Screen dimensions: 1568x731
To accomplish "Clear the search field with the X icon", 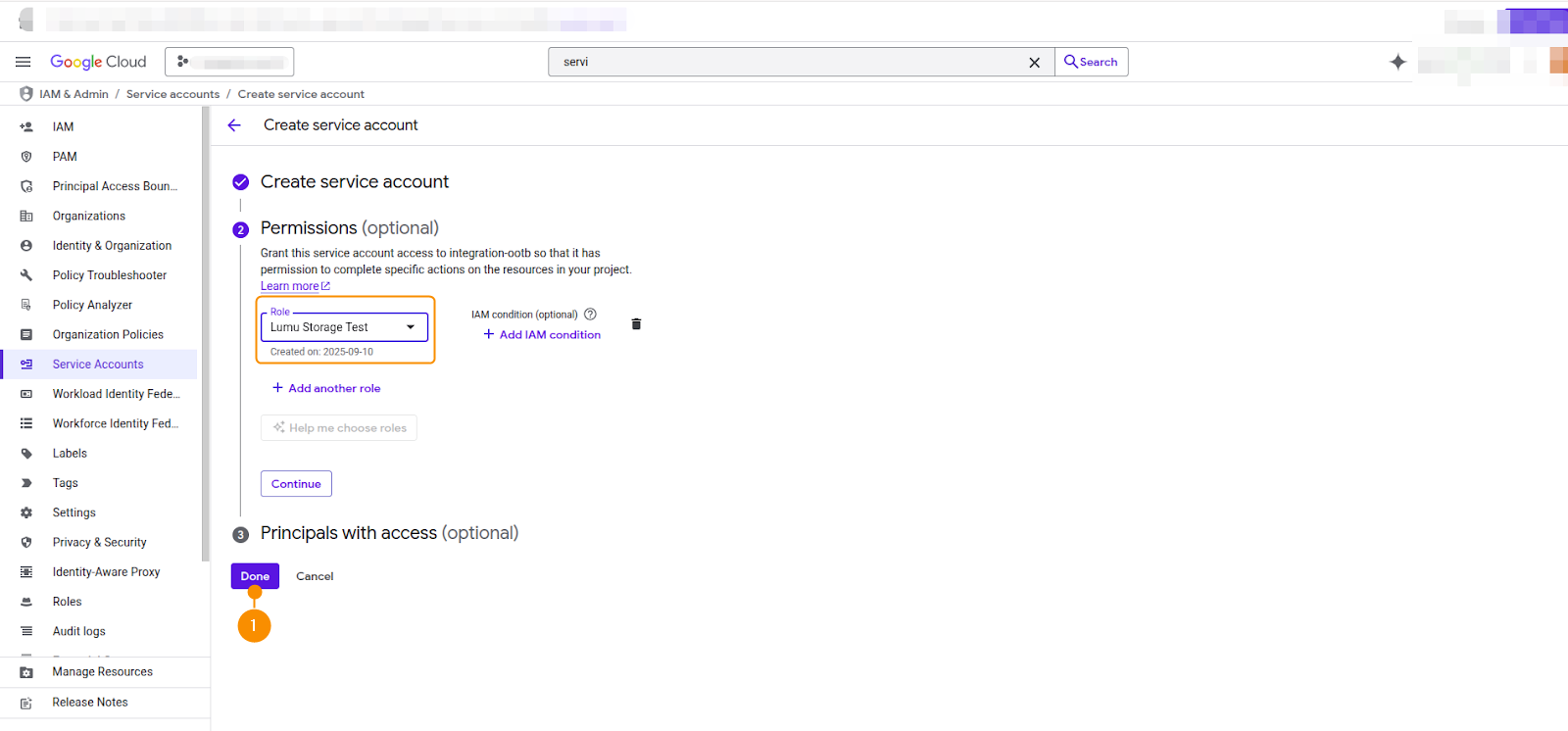I will point(1034,63).
